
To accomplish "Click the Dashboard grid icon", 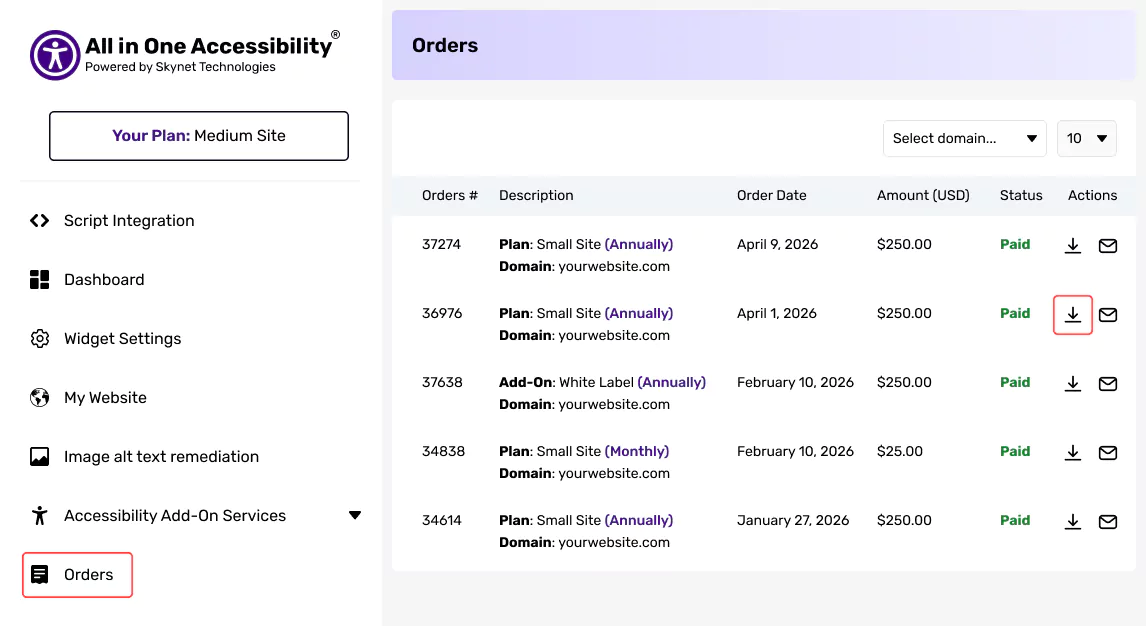I will tap(39, 280).
